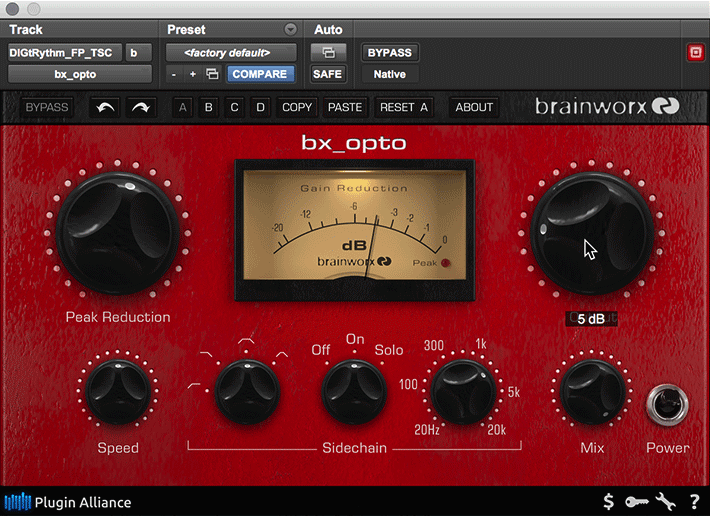
Task: Open the dollar sign store icon
Action: (x=609, y=502)
